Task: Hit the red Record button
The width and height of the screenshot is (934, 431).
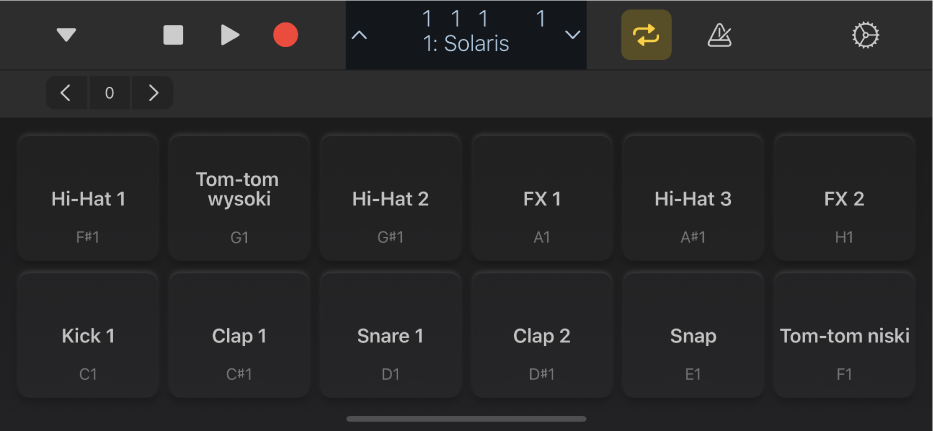Action: [286, 36]
